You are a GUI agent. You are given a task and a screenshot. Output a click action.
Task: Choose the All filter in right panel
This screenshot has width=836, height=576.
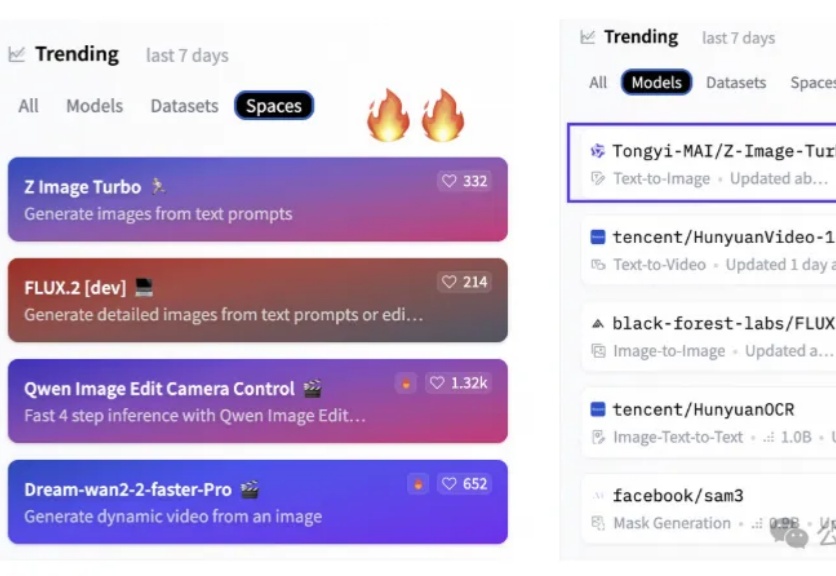click(x=598, y=82)
